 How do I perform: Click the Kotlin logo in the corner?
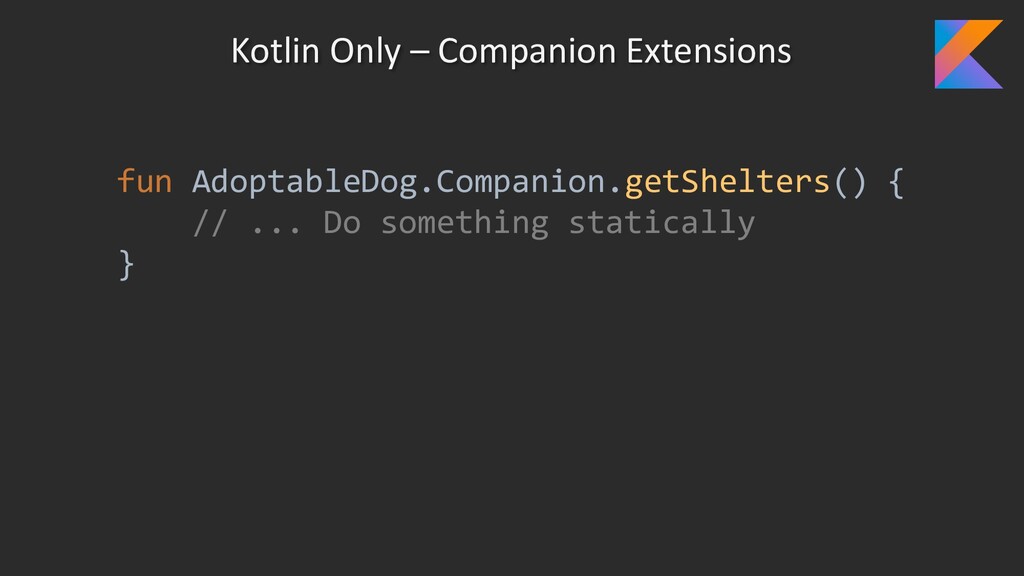(968, 54)
